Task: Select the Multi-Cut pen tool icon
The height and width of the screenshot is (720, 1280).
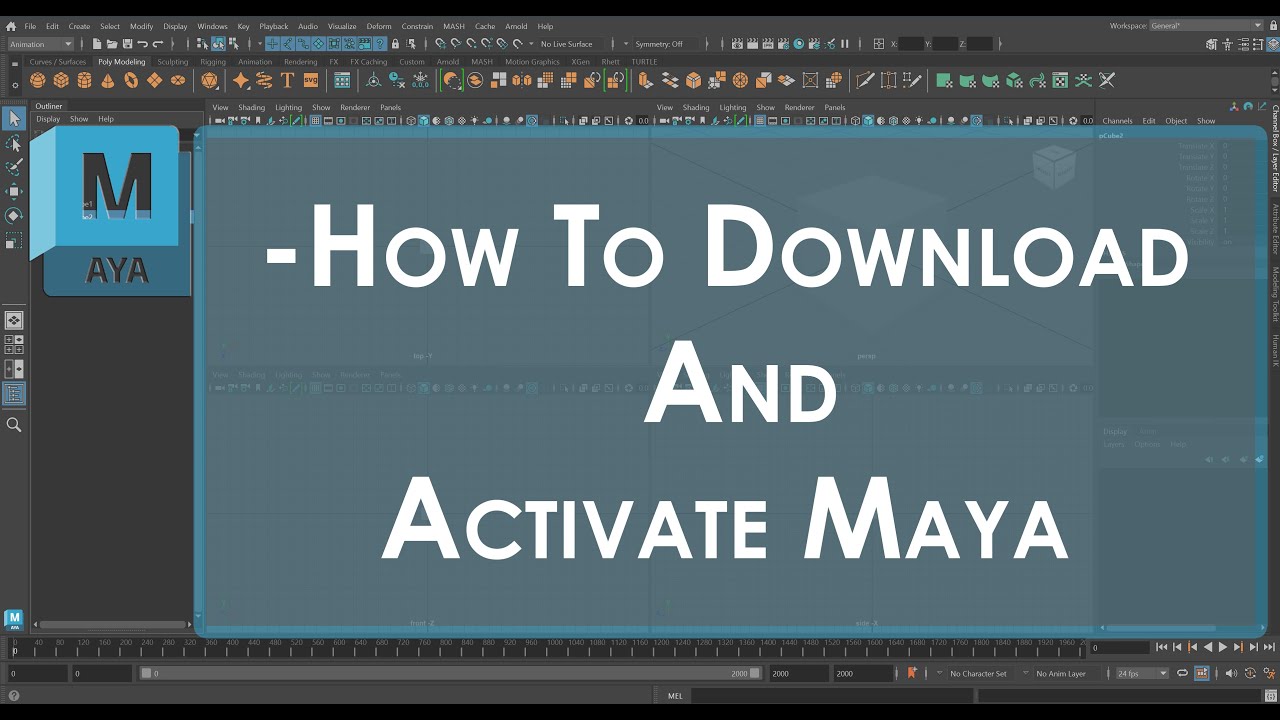Action: (865, 81)
